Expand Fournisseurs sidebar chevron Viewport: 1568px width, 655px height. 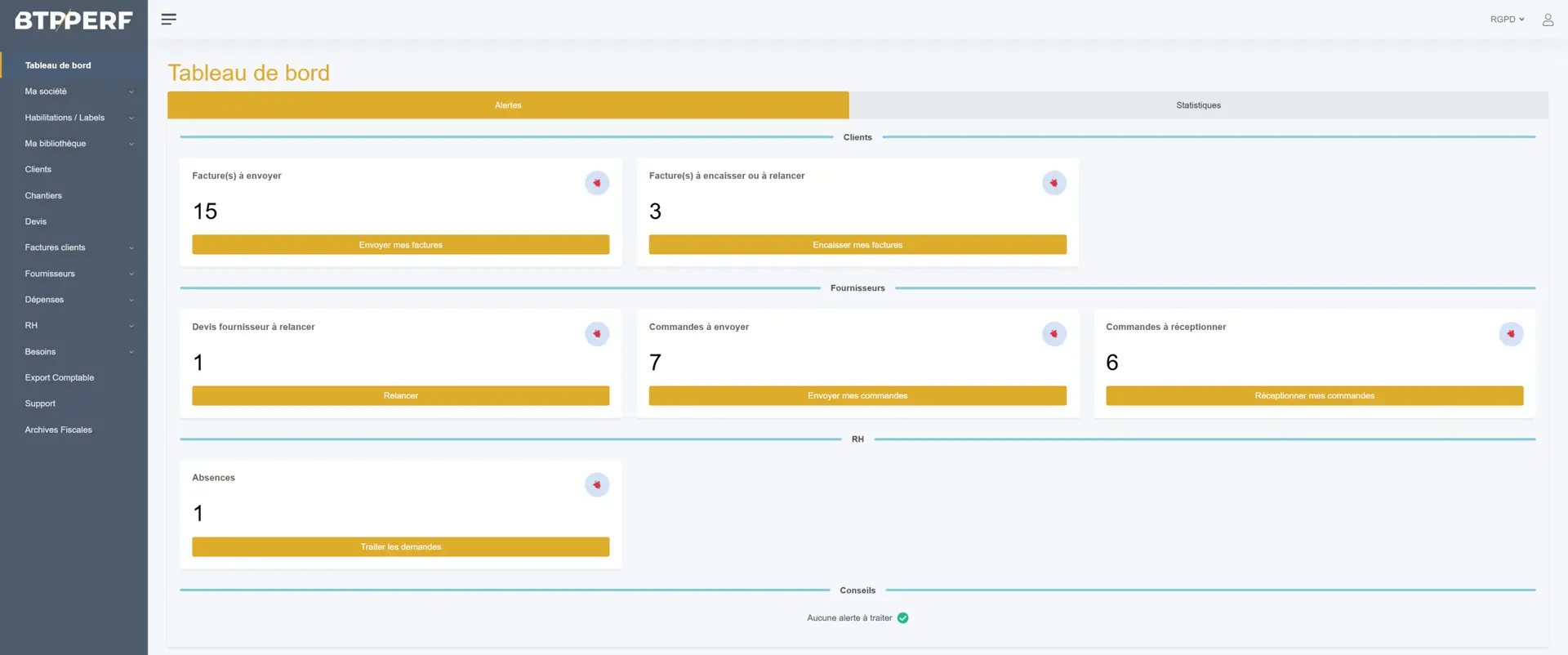(x=131, y=274)
